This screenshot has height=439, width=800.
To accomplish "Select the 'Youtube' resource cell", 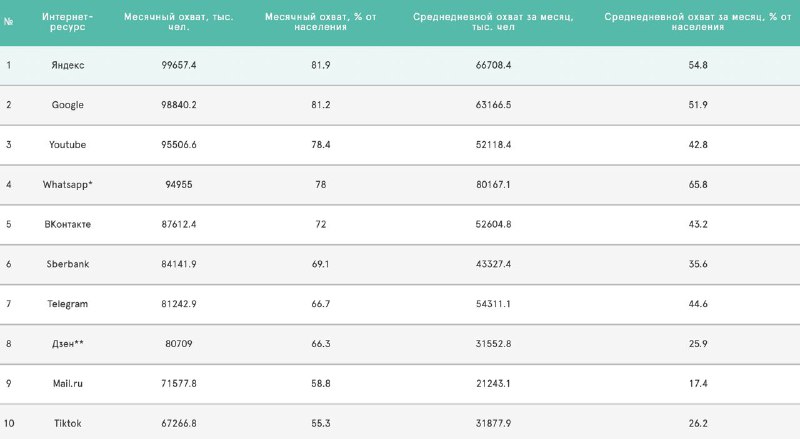I will (x=67, y=144).
